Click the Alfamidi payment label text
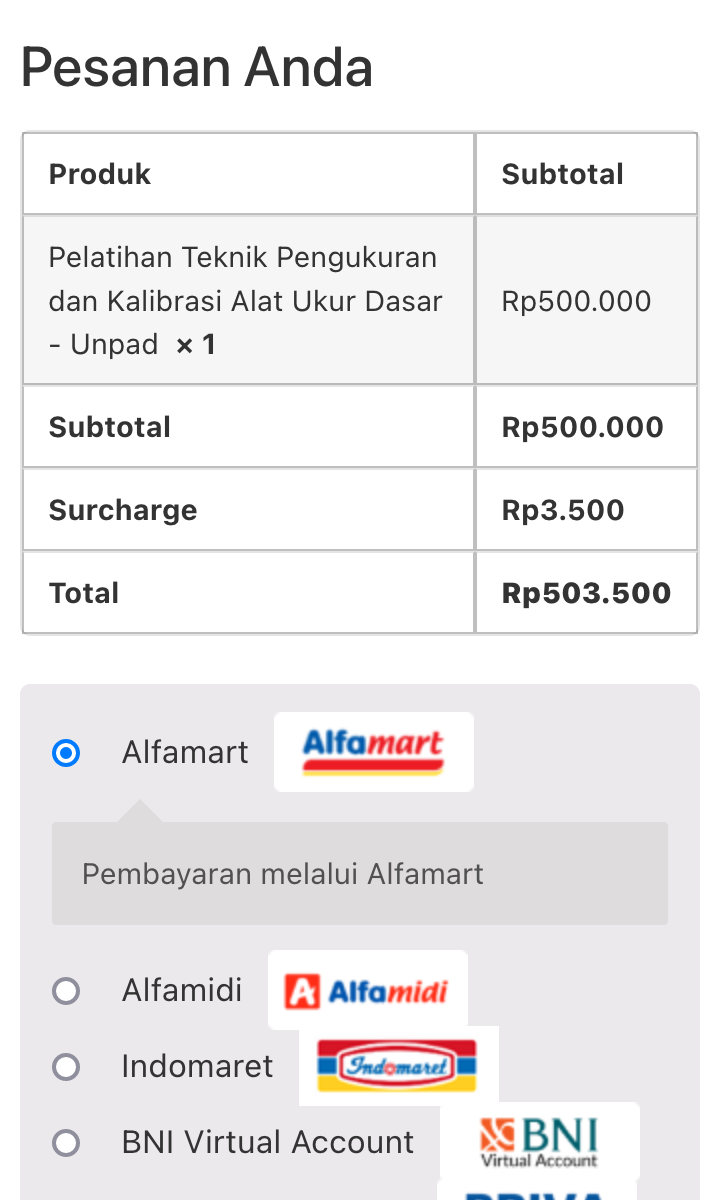The image size is (720, 1200). (182, 991)
